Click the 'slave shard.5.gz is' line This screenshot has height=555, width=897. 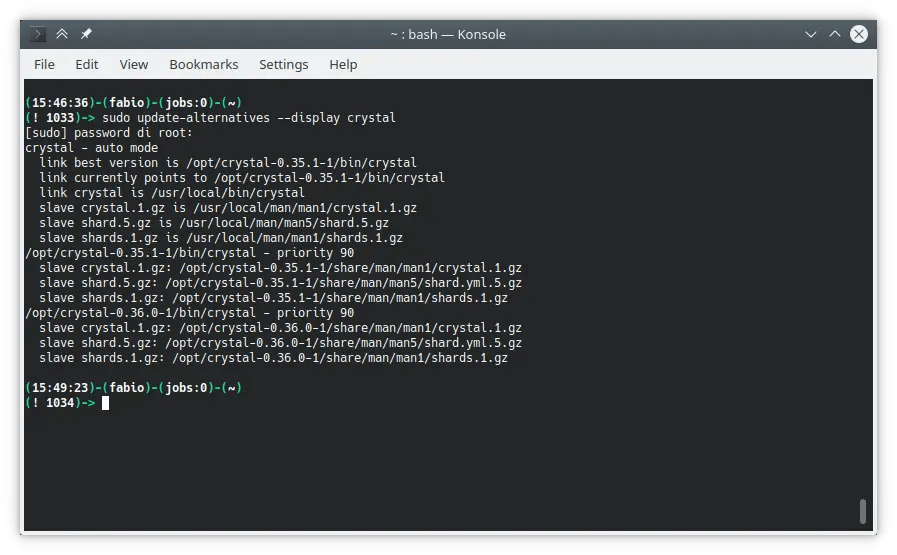point(214,223)
